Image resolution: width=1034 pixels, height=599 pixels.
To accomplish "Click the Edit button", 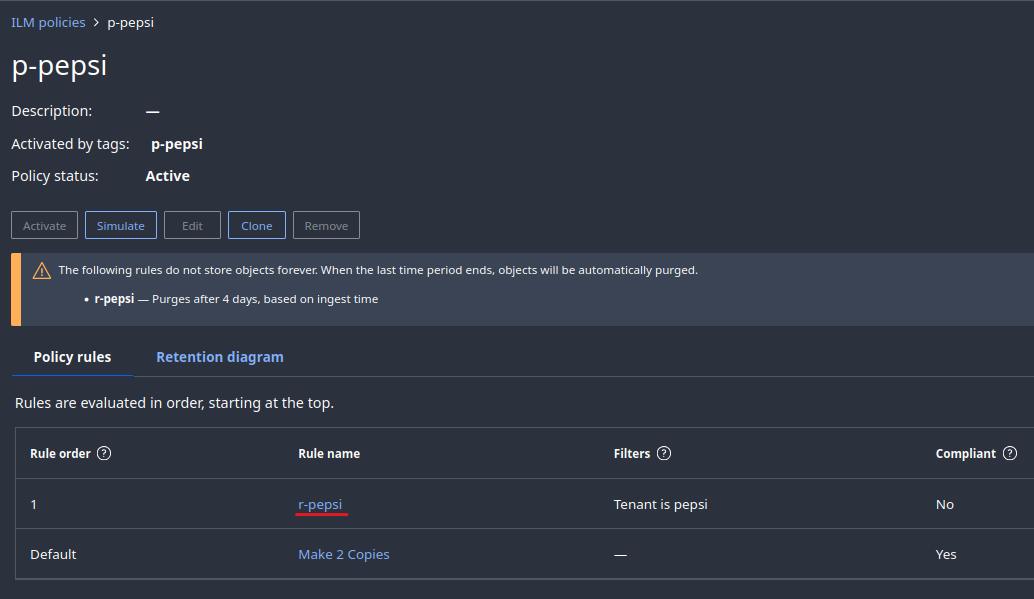I will point(192,226).
